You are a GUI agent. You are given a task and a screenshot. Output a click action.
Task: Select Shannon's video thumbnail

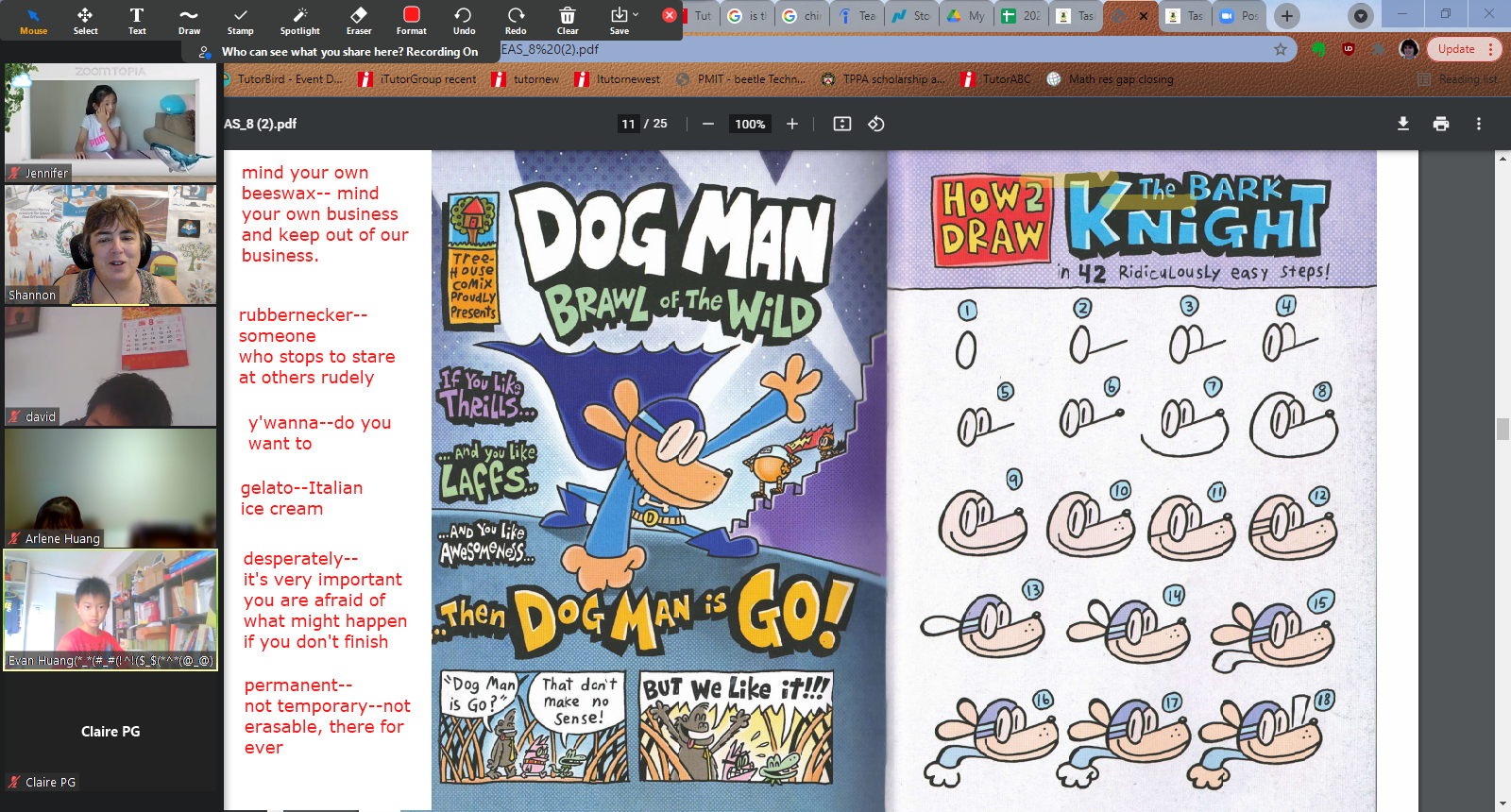coord(110,245)
